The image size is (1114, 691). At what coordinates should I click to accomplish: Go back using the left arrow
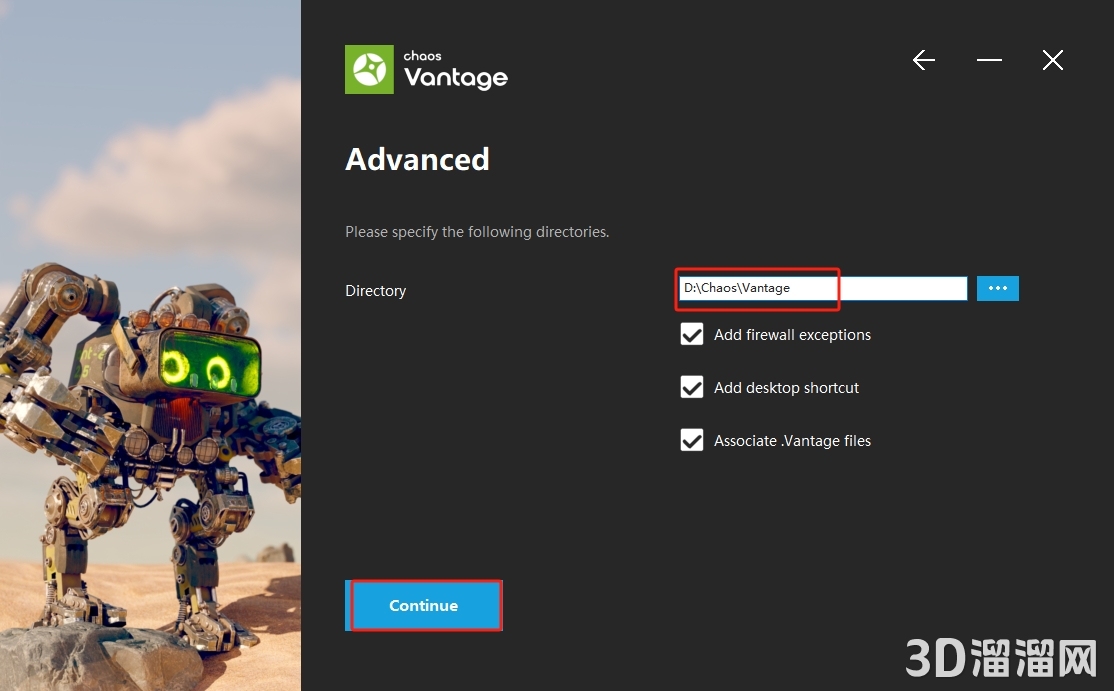point(924,61)
